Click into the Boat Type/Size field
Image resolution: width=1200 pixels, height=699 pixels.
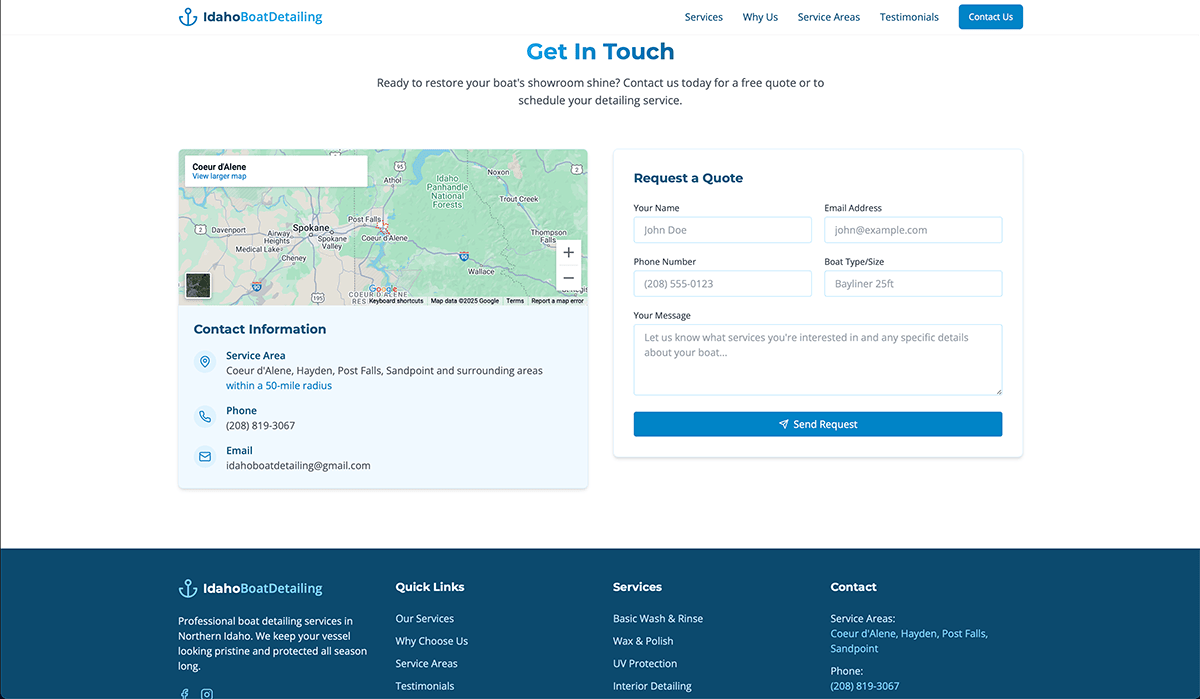912,284
